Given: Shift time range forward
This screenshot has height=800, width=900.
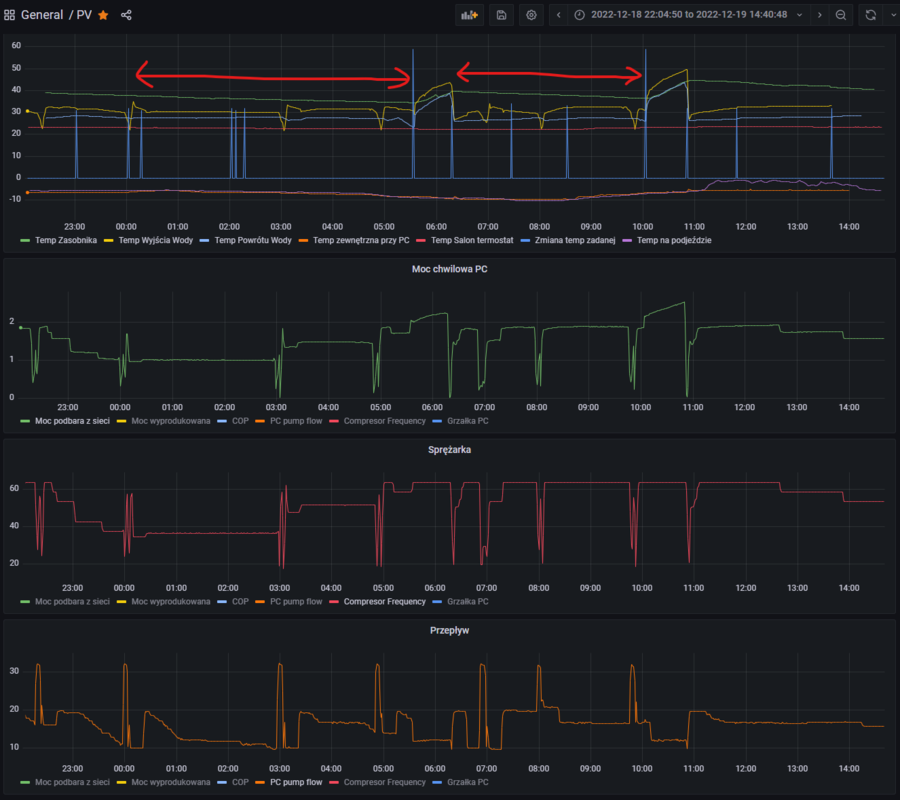Looking at the screenshot, I should click(820, 15).
